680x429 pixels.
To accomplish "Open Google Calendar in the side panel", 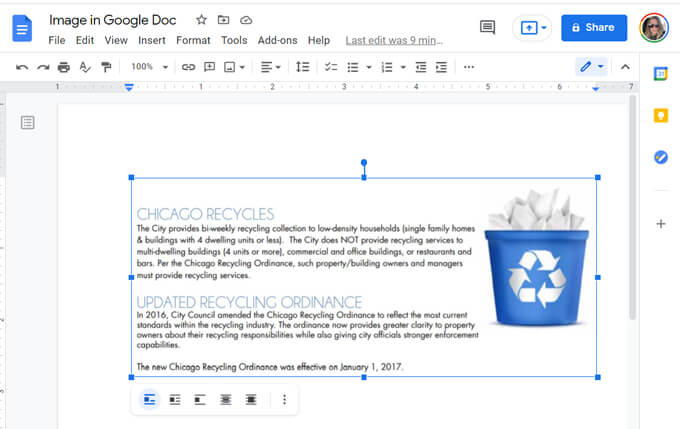I will click(660, 74).
